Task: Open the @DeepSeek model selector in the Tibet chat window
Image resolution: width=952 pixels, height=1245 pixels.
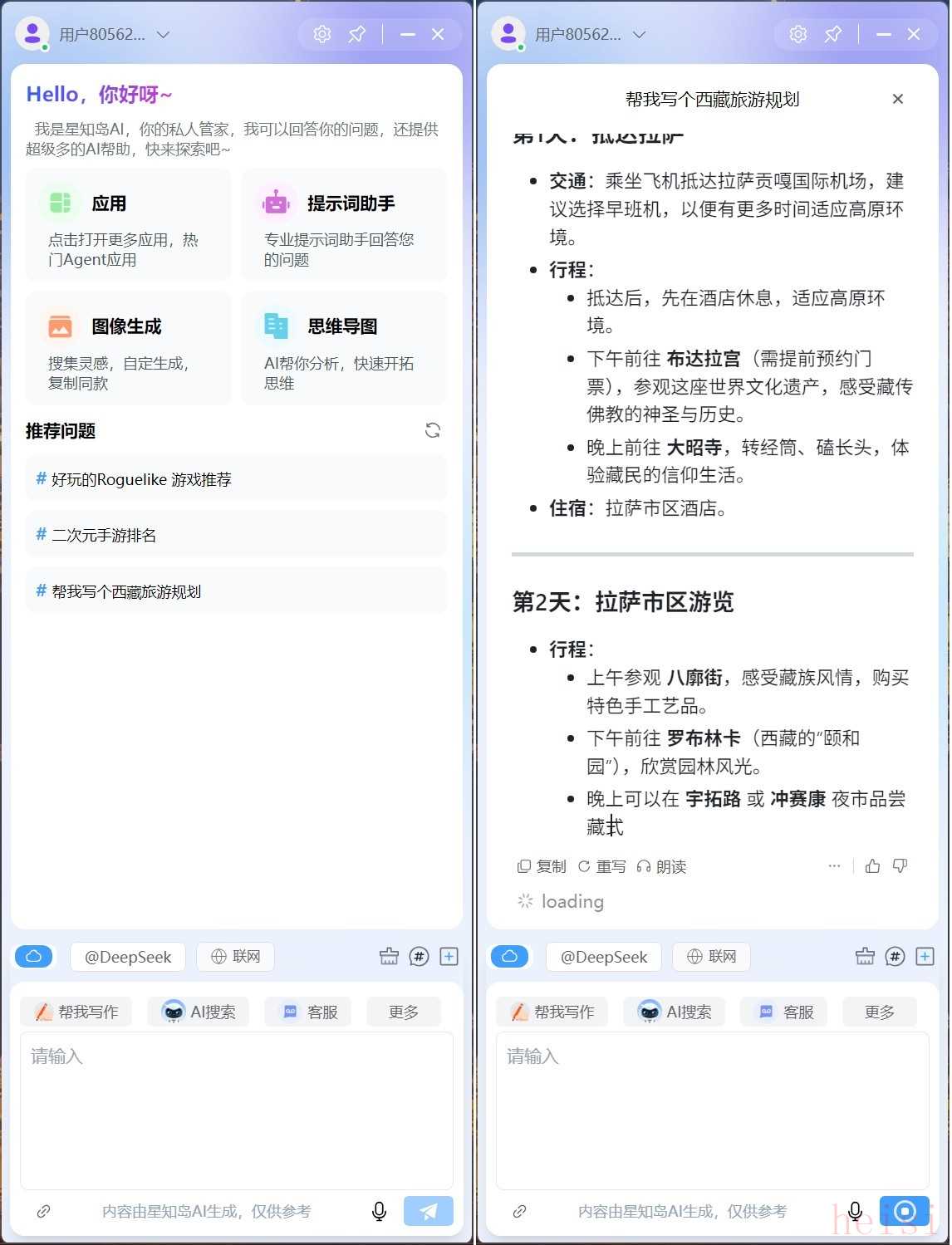Action: click(603, 957)
